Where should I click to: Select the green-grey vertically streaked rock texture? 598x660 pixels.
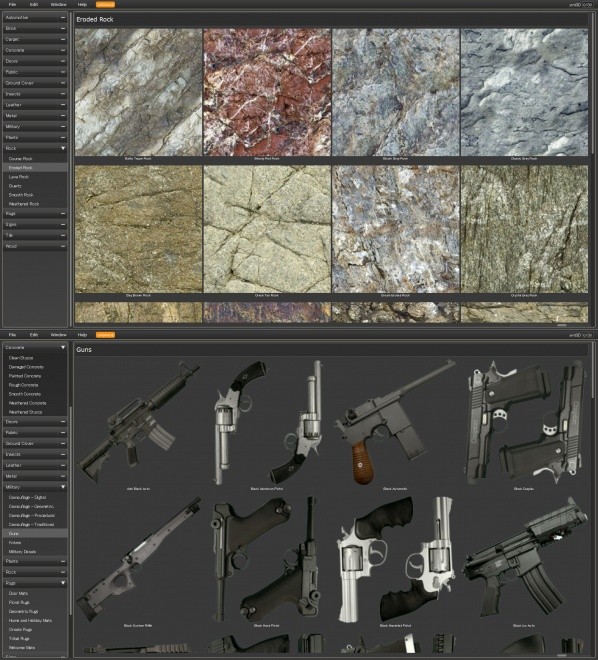(x=524, y=229)
